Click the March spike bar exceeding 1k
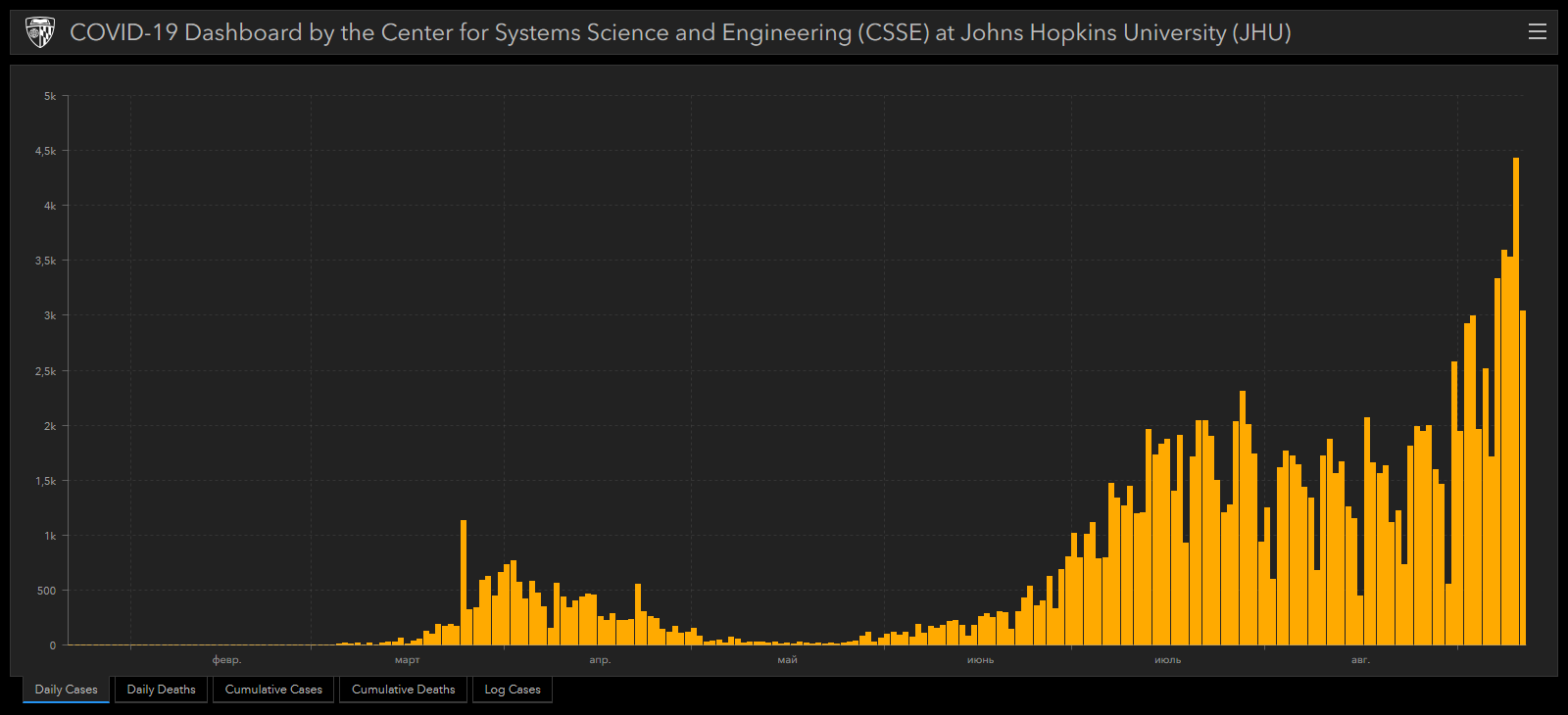The height and width of the screenshot is (715, 1568). [464, 583]
